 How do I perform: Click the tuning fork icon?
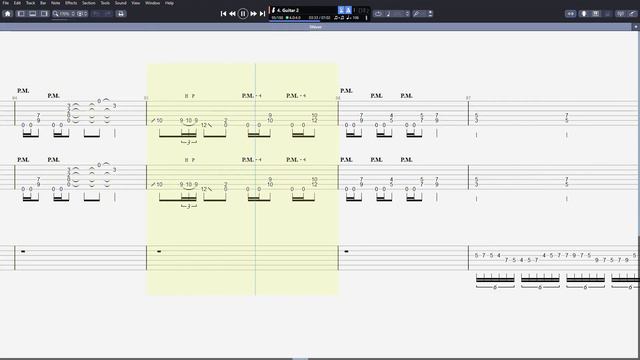[x=416, y=13]
